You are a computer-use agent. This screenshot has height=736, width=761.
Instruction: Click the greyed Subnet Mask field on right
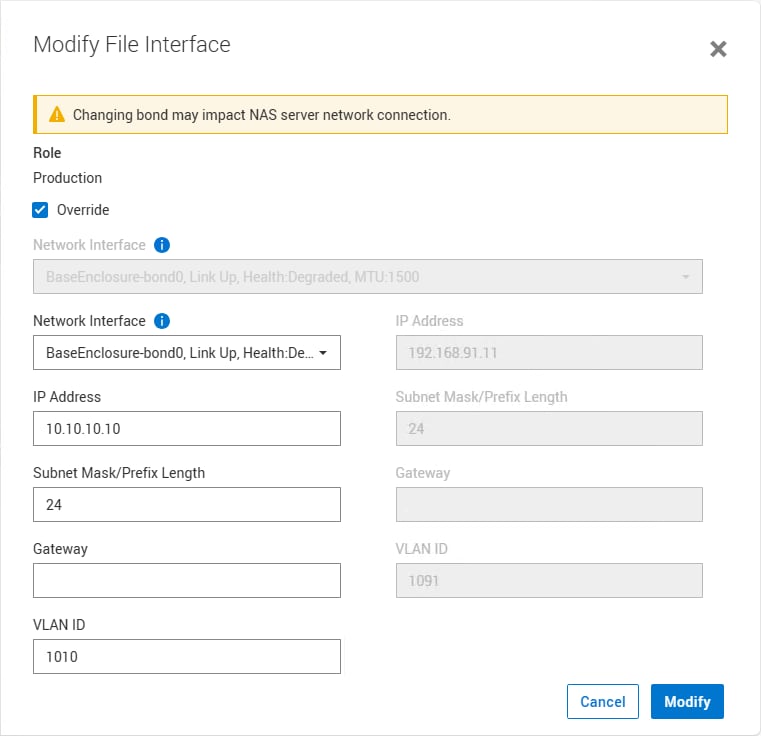pyautogui.click(x=549, y=429)
